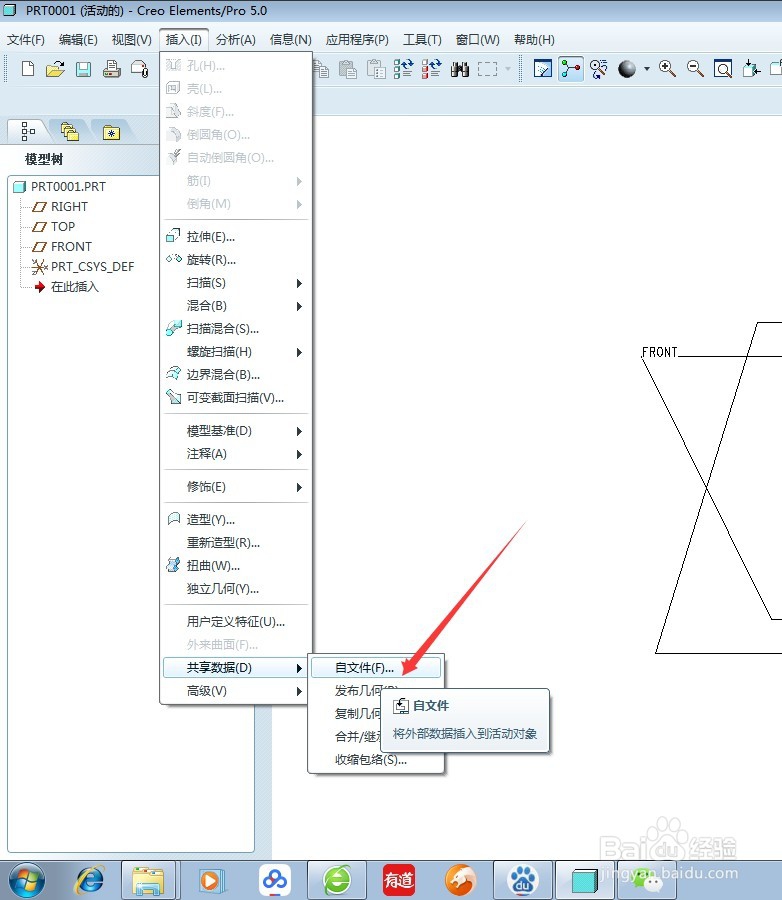
Task: Choose 旋转(R)... revolve command
Action: [x=236, y=260]
